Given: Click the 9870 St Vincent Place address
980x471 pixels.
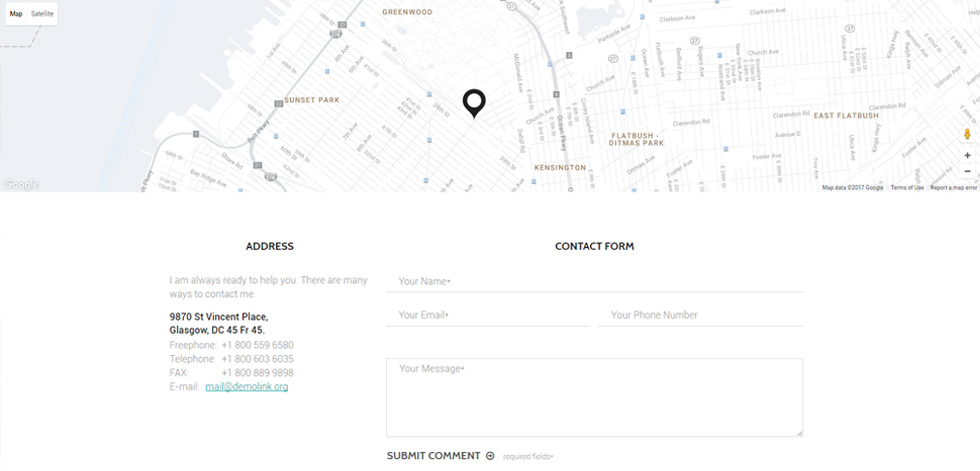Looking at the screenshot, I should [x=219, y=323].
